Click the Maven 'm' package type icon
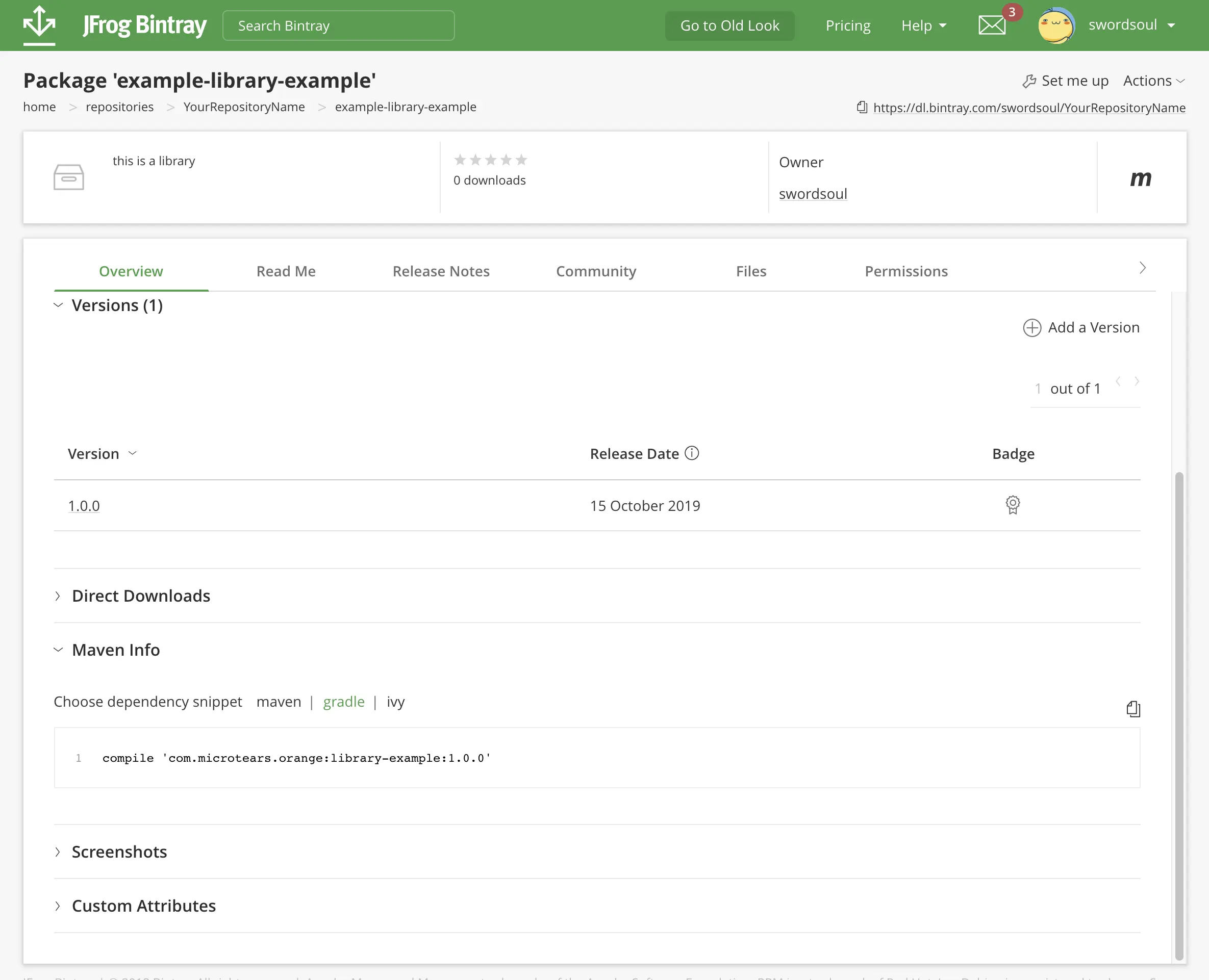The image size is (1209, 980). (x=1140, y=178)
